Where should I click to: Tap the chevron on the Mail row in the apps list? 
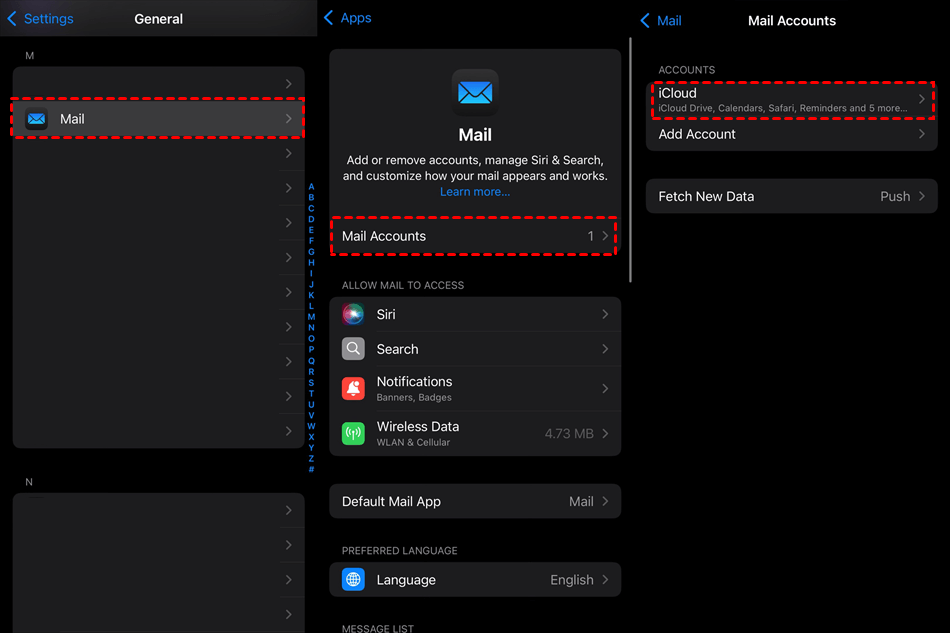289,119
